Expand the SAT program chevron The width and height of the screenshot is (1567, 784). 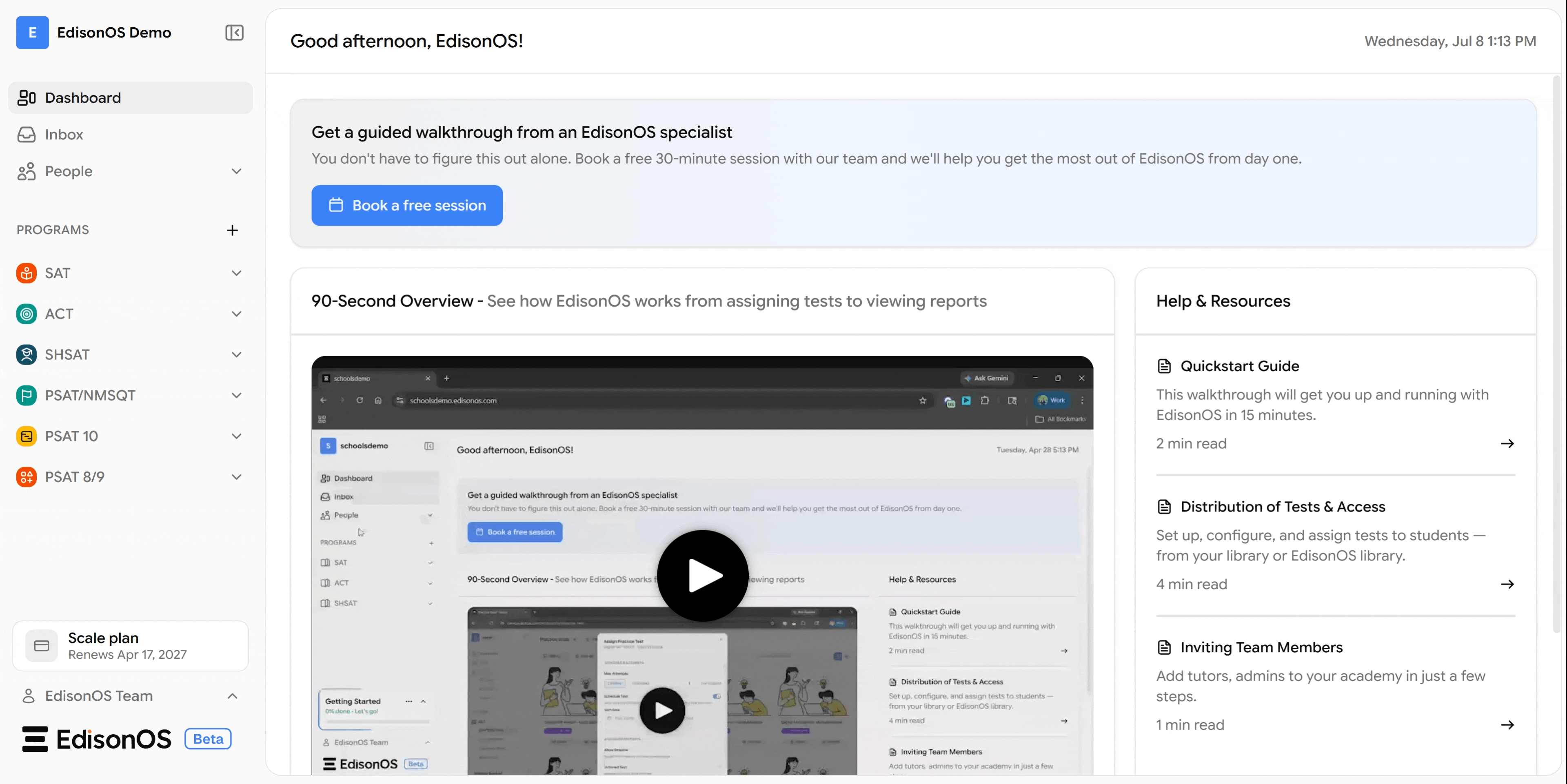(x=237, y=273)
